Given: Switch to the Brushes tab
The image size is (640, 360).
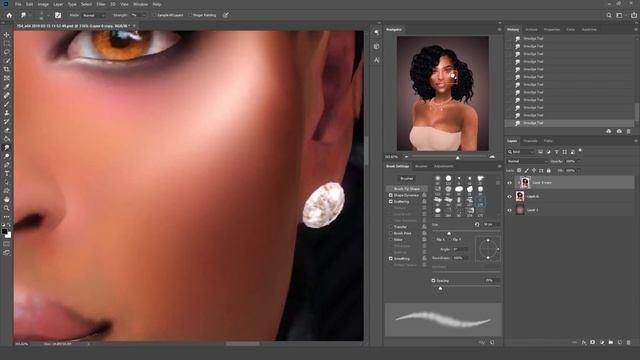Looking at the screenshot, I should (421, 167).
